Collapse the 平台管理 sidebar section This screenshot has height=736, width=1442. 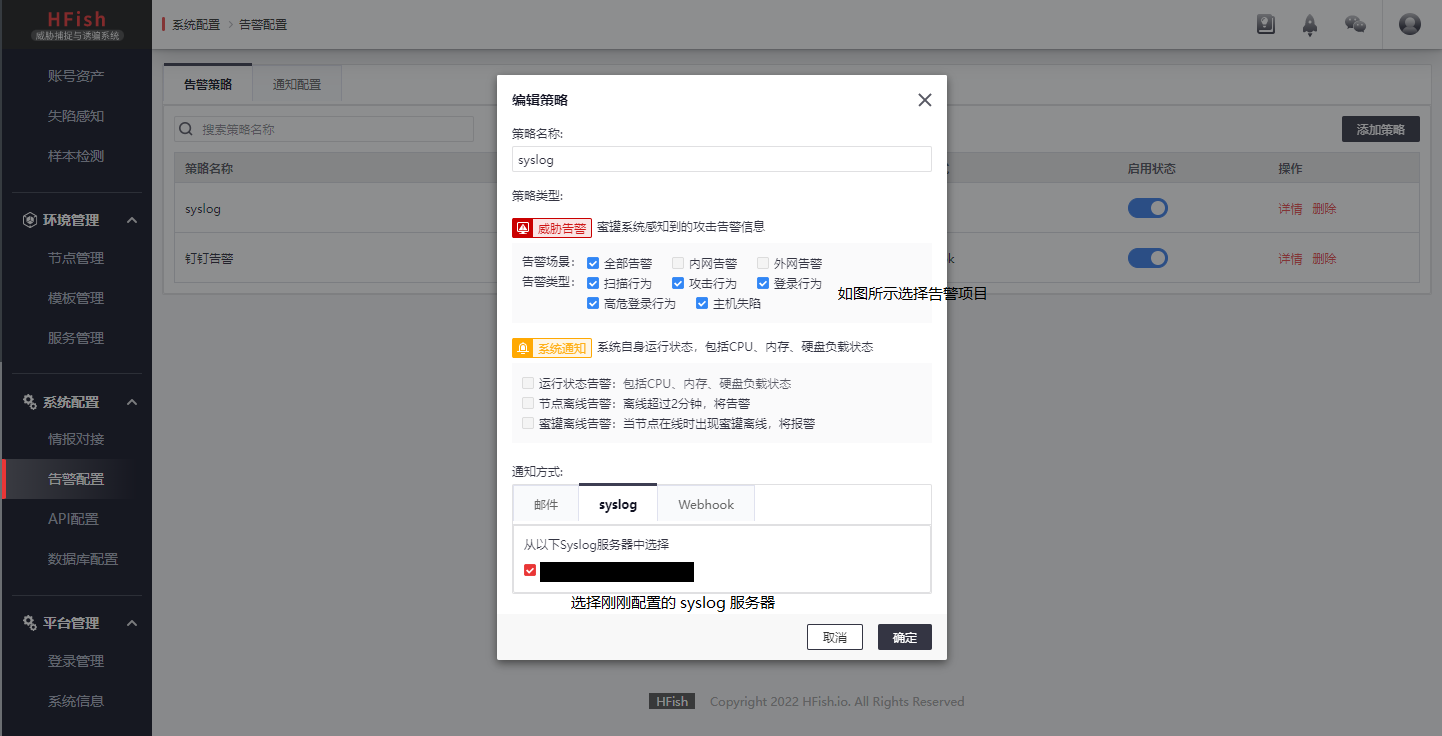point(132,623)
